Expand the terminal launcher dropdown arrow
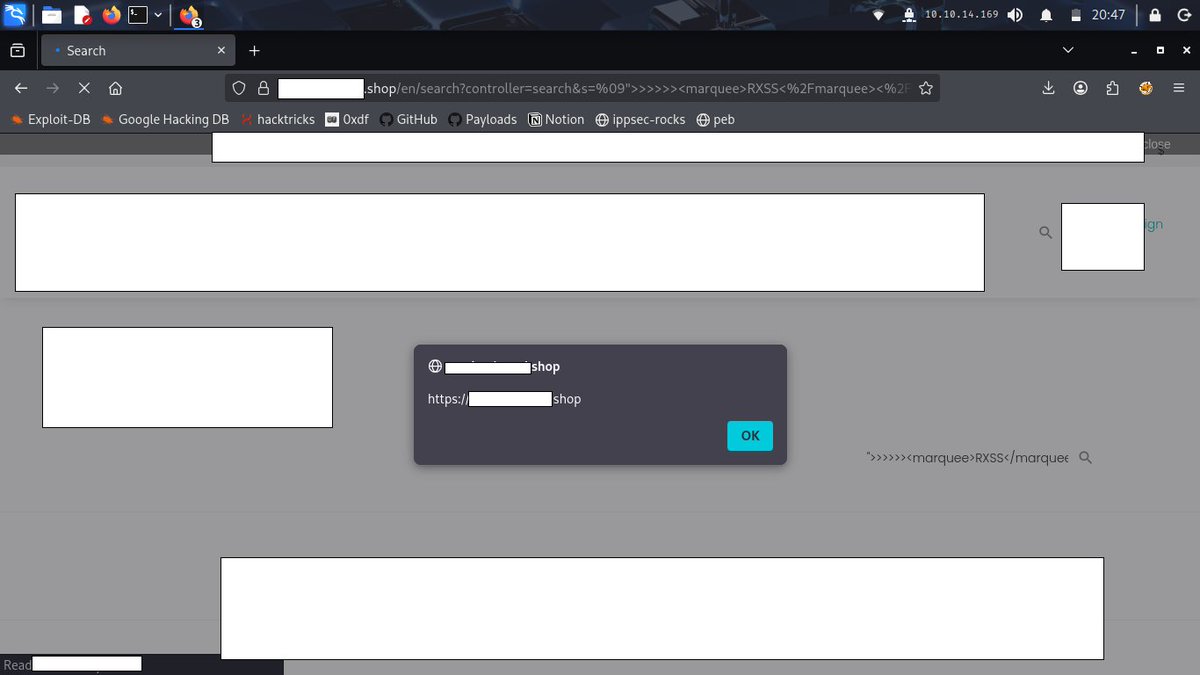This screenshot has height=675, width=1200. 158,15
